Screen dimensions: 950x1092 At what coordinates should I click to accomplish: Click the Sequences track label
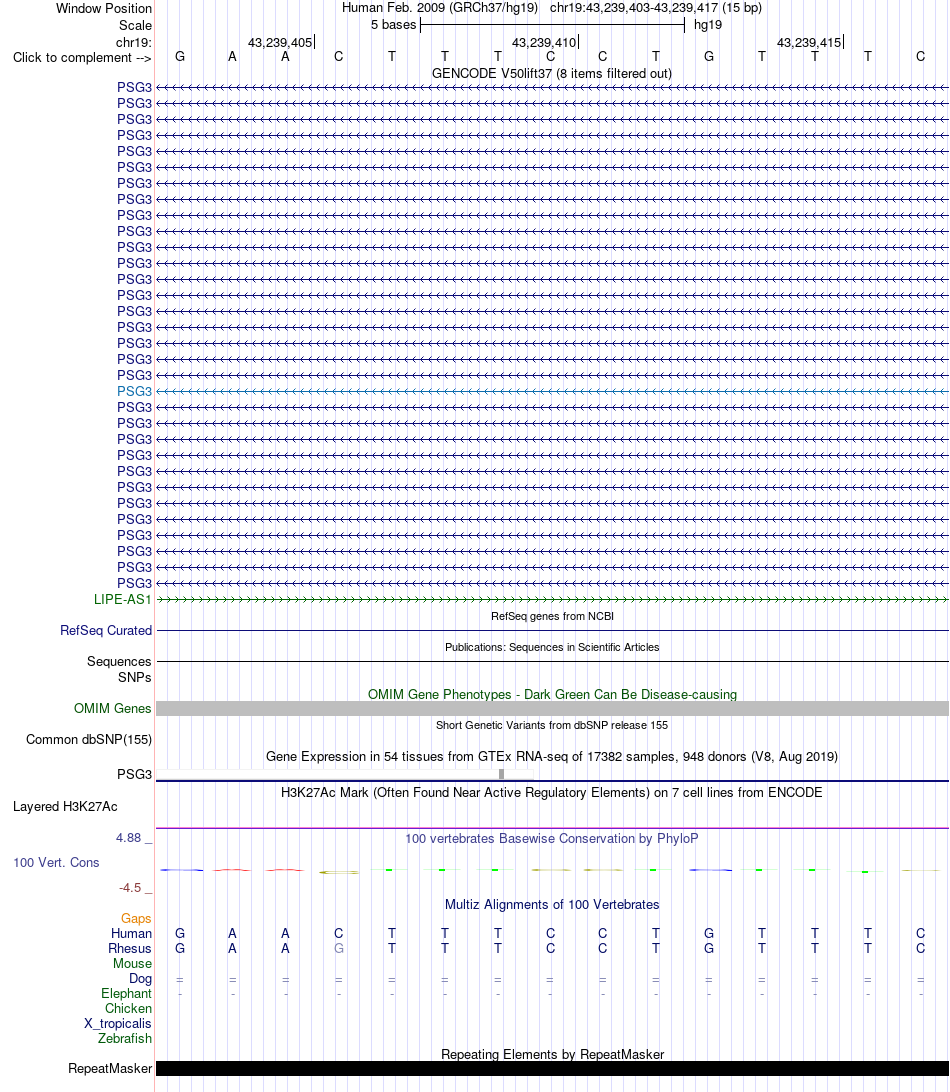(119, 662)
